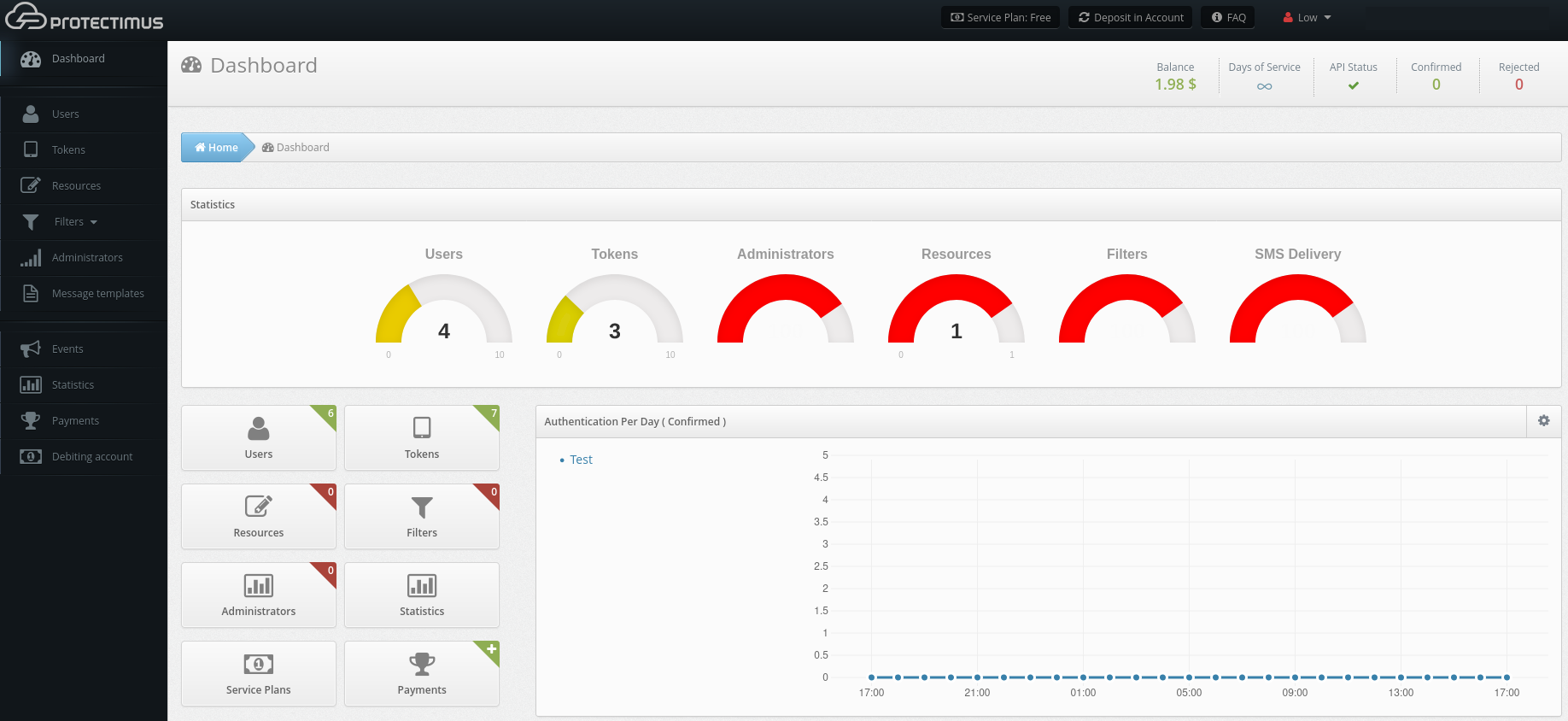The width and height of the screenshot is (1568, 721).
Task: Open the Low user account dropdown
Action: (1307, 17)
